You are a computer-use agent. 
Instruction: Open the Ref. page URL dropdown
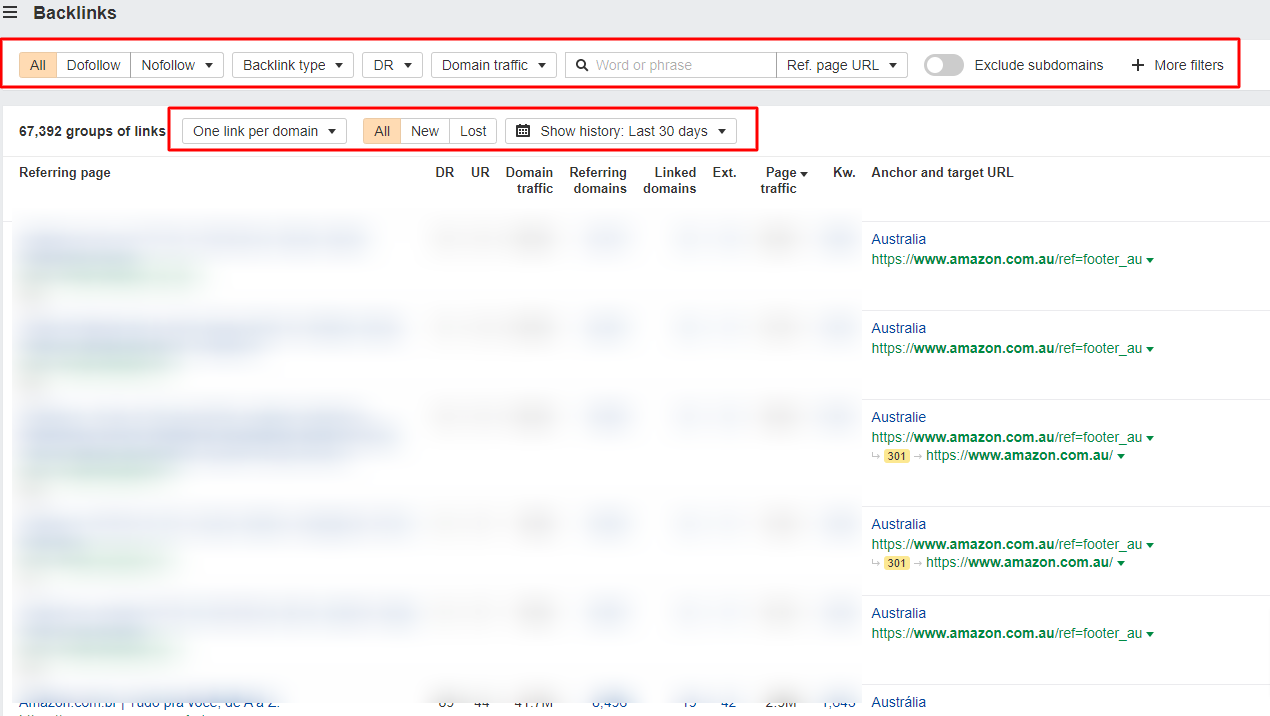click(842, 65)
